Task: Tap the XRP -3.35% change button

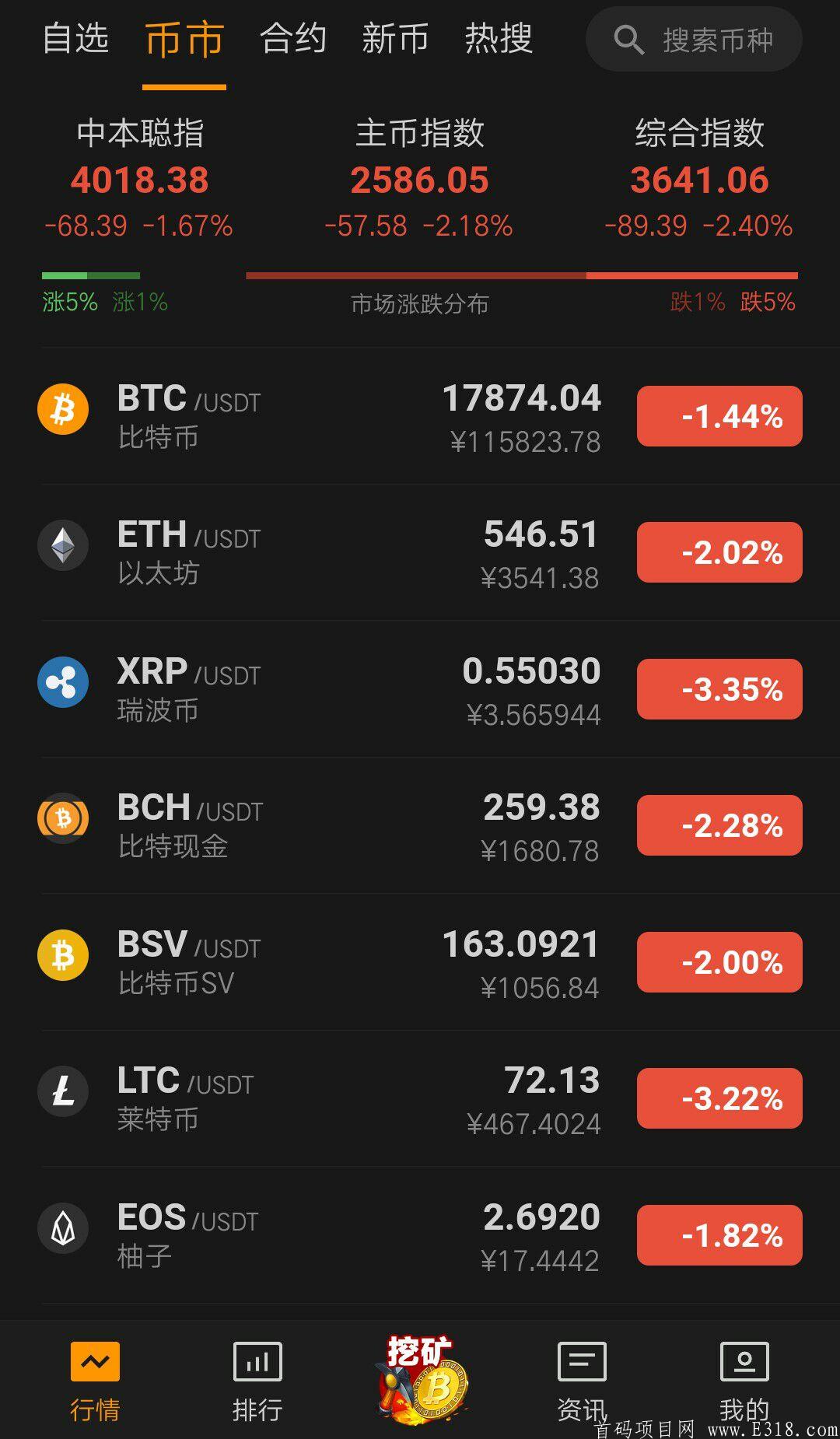Action: pyautogui.click(x=719, y=689)
